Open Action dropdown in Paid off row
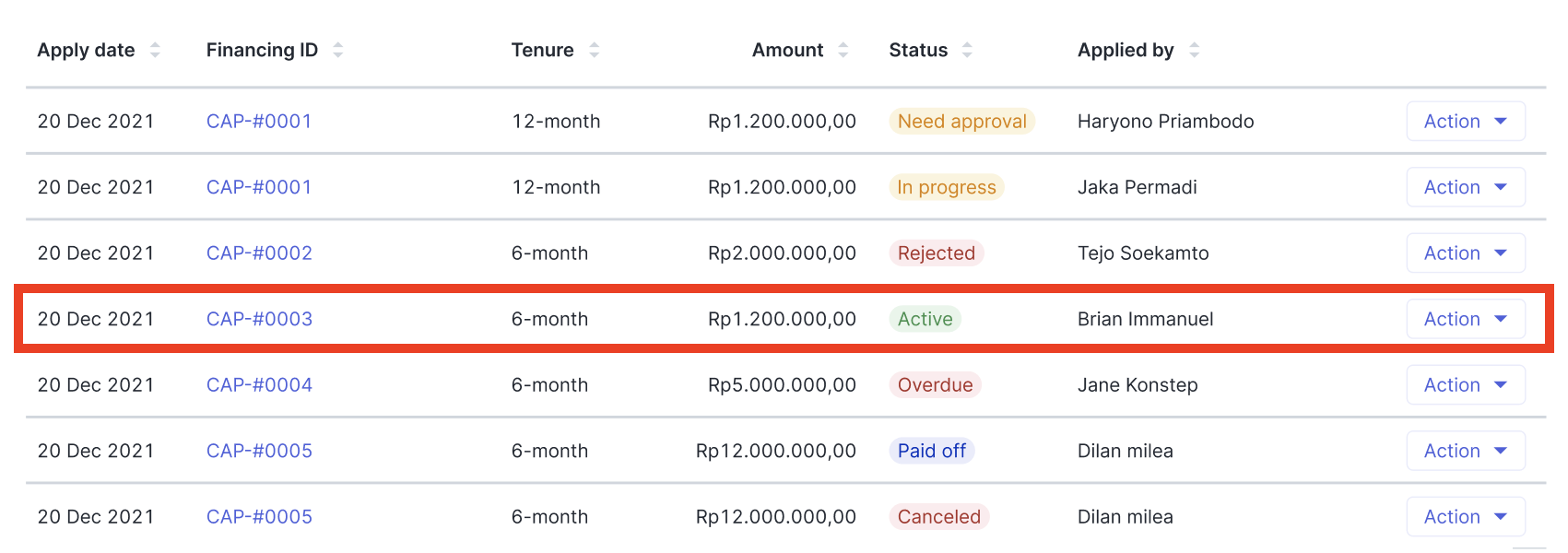The image size is (1568, 553). pyautogui.click(x=1466, y=451)
